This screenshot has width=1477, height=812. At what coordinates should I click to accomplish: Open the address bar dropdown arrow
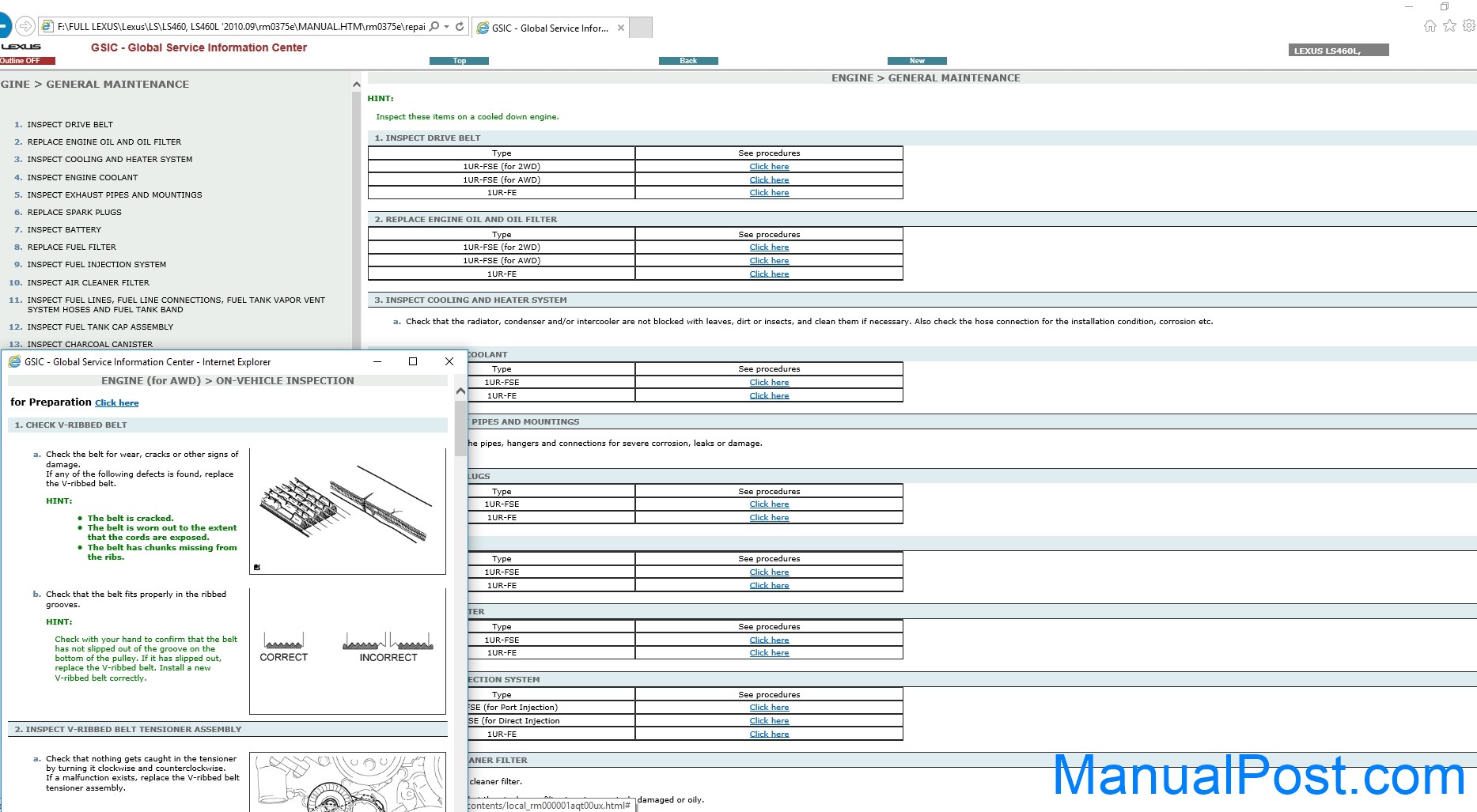[x=447, y=26]
